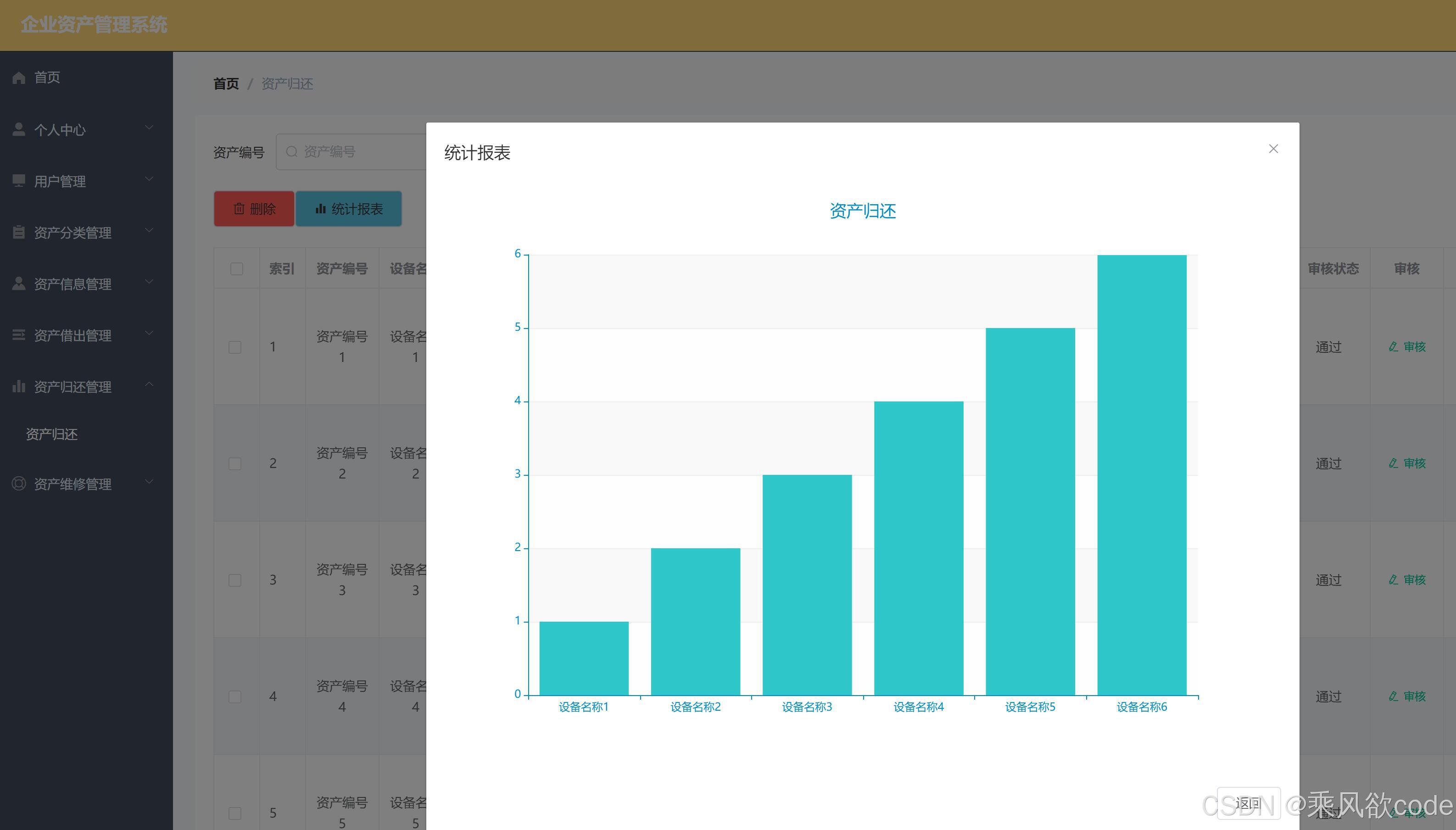The width and height of the screenshot is (1456, 830).
Task: Open the 资产归还 submenu item
Action: tap(52, 434)
